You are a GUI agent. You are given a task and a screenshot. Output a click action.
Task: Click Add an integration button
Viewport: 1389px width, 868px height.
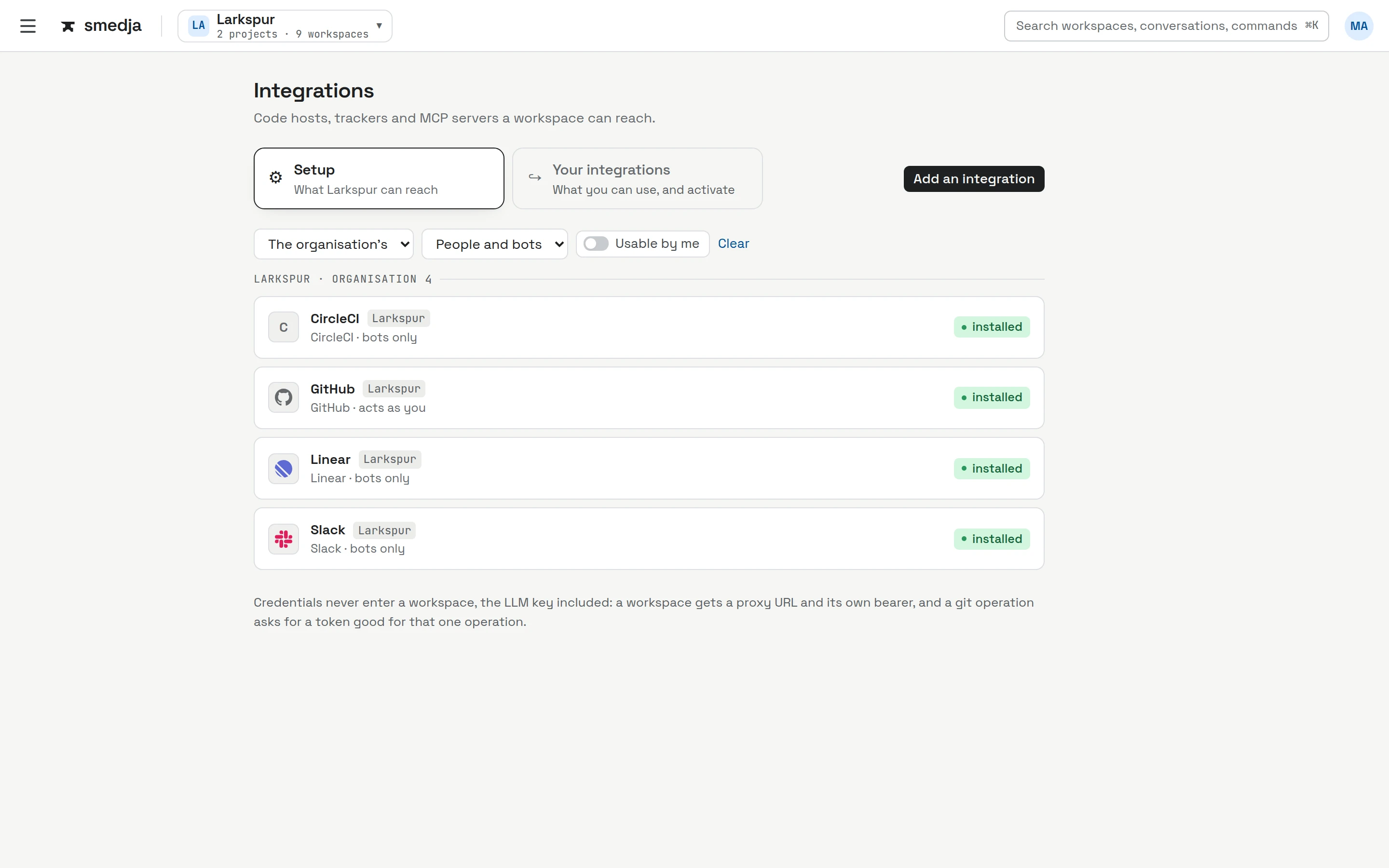point(973,178)
